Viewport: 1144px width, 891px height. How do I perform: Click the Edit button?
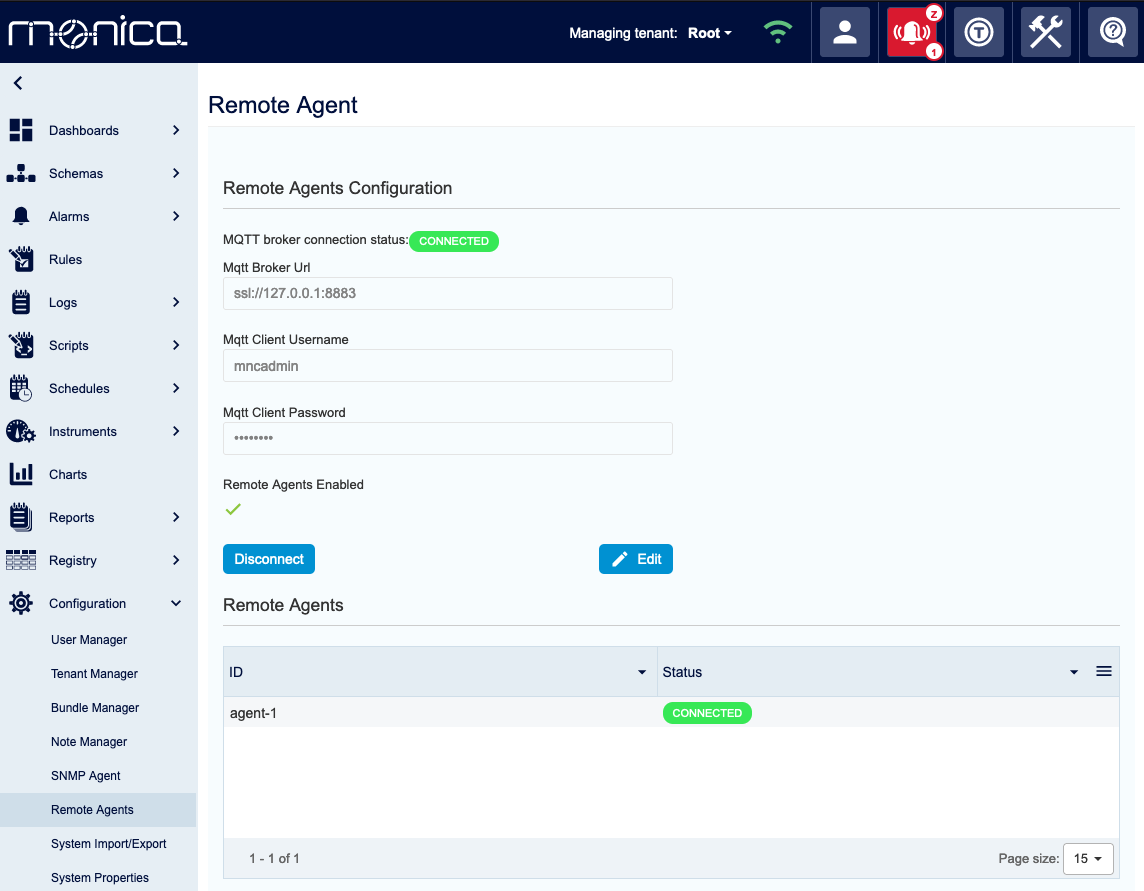[636, 559]
